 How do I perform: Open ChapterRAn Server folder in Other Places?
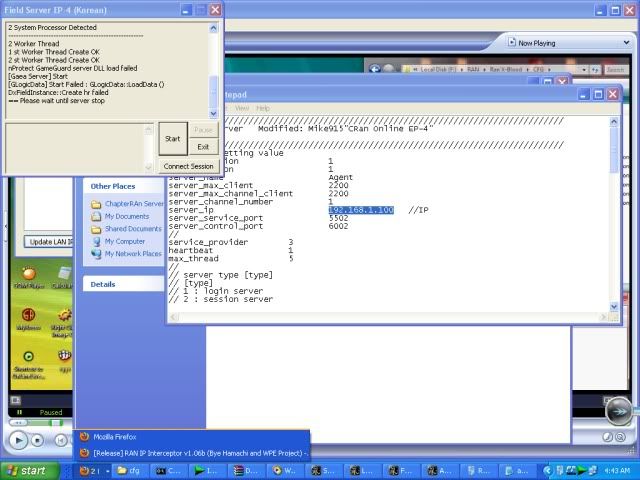click(134, 204)
